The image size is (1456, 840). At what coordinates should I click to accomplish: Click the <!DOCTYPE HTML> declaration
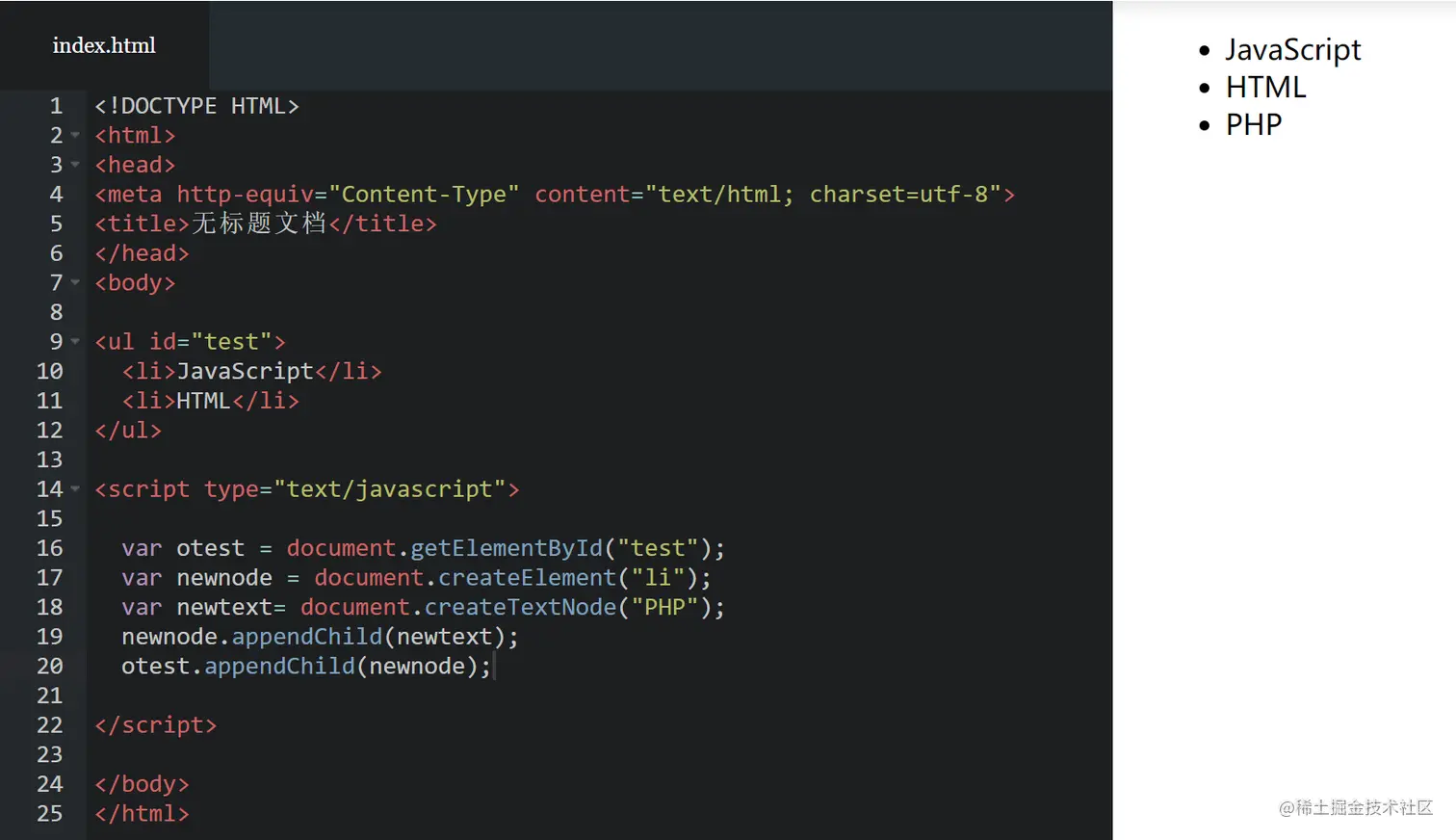tap(196, 106)
